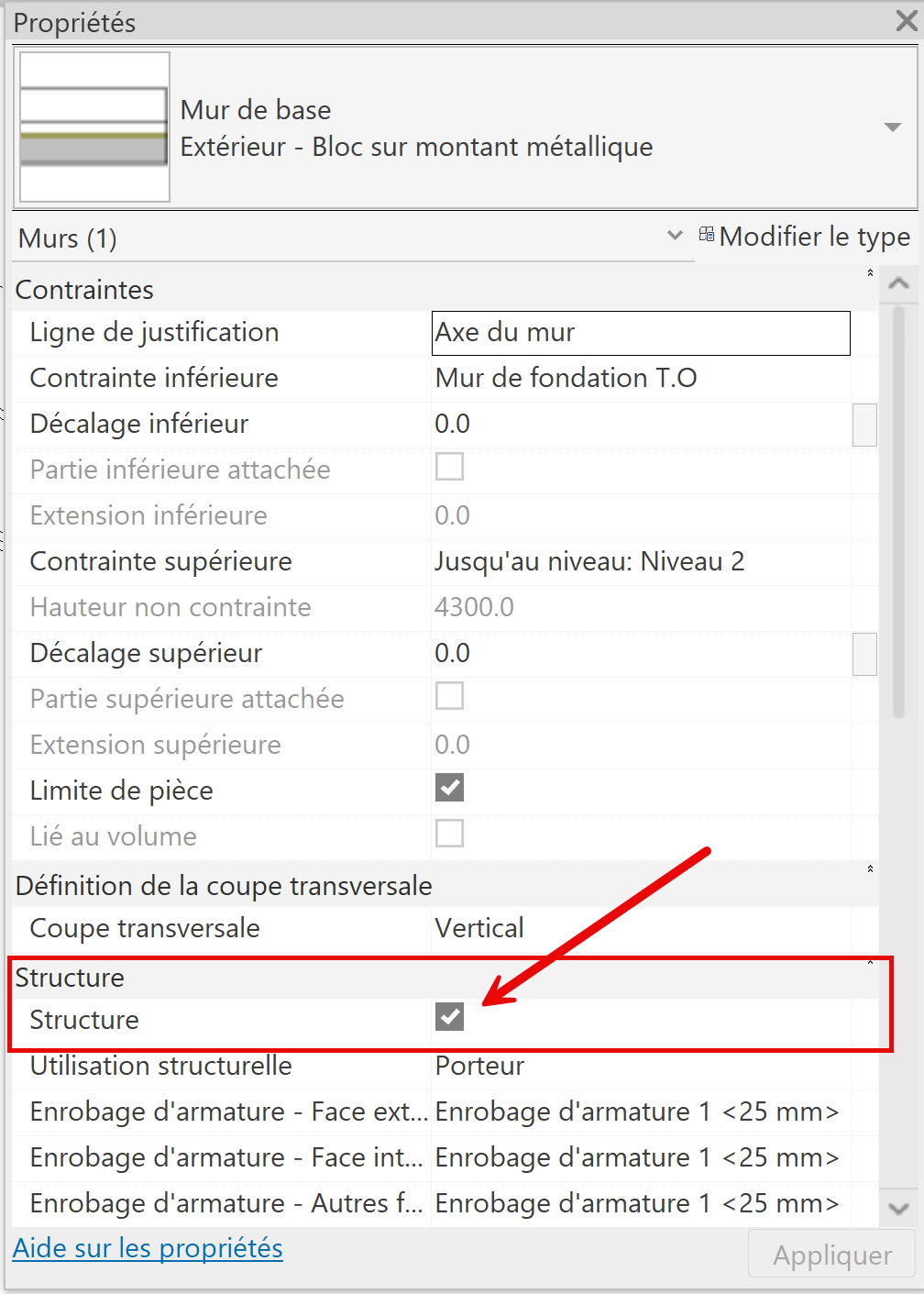Toggle the Structure checkbox
The width and height of the screenshot is (924, 1294).
(449, 1017)
